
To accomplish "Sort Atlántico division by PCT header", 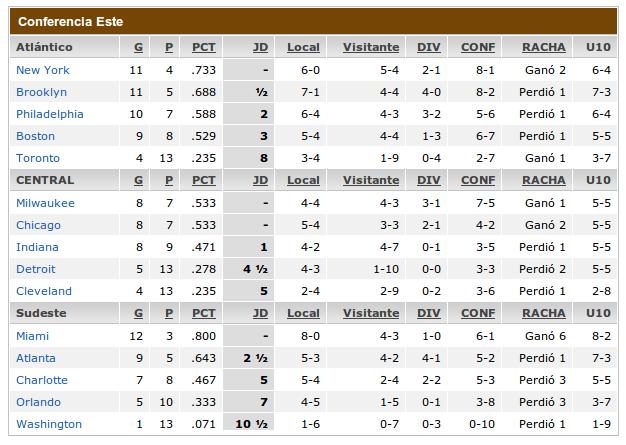I will click(204, 47).
